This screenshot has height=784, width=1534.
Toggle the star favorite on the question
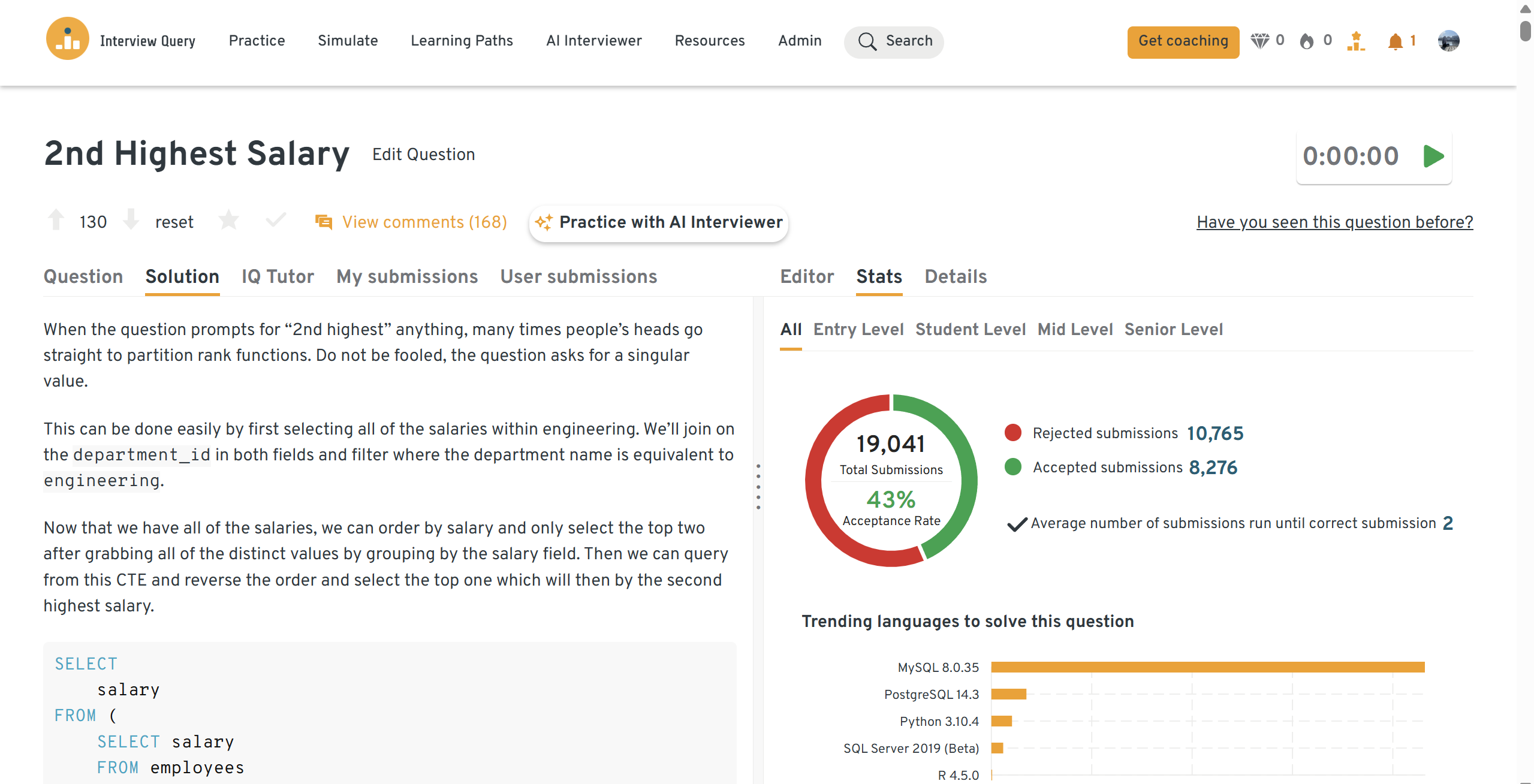(x=228, y=220)
